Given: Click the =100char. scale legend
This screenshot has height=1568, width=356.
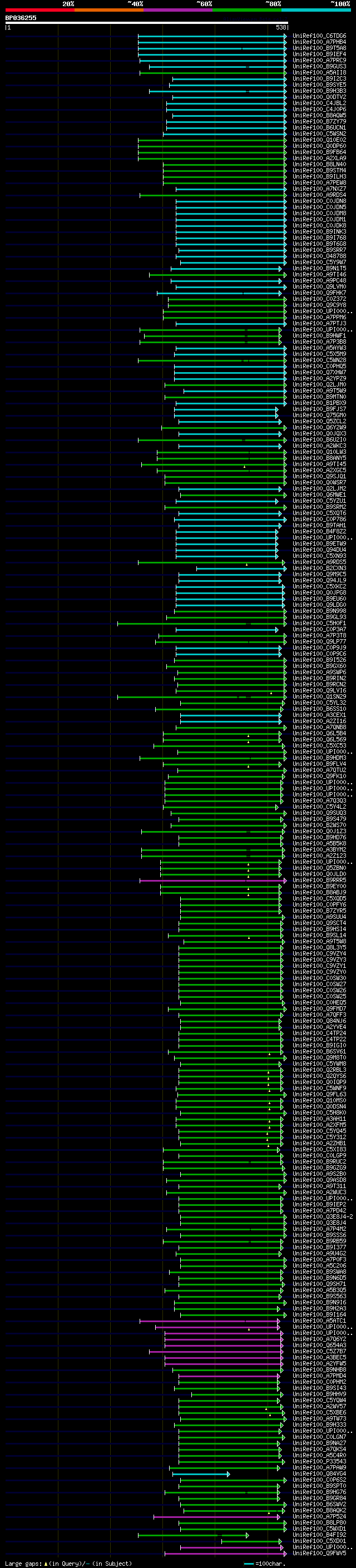Looking at the screenshot, I should 265,1563.
